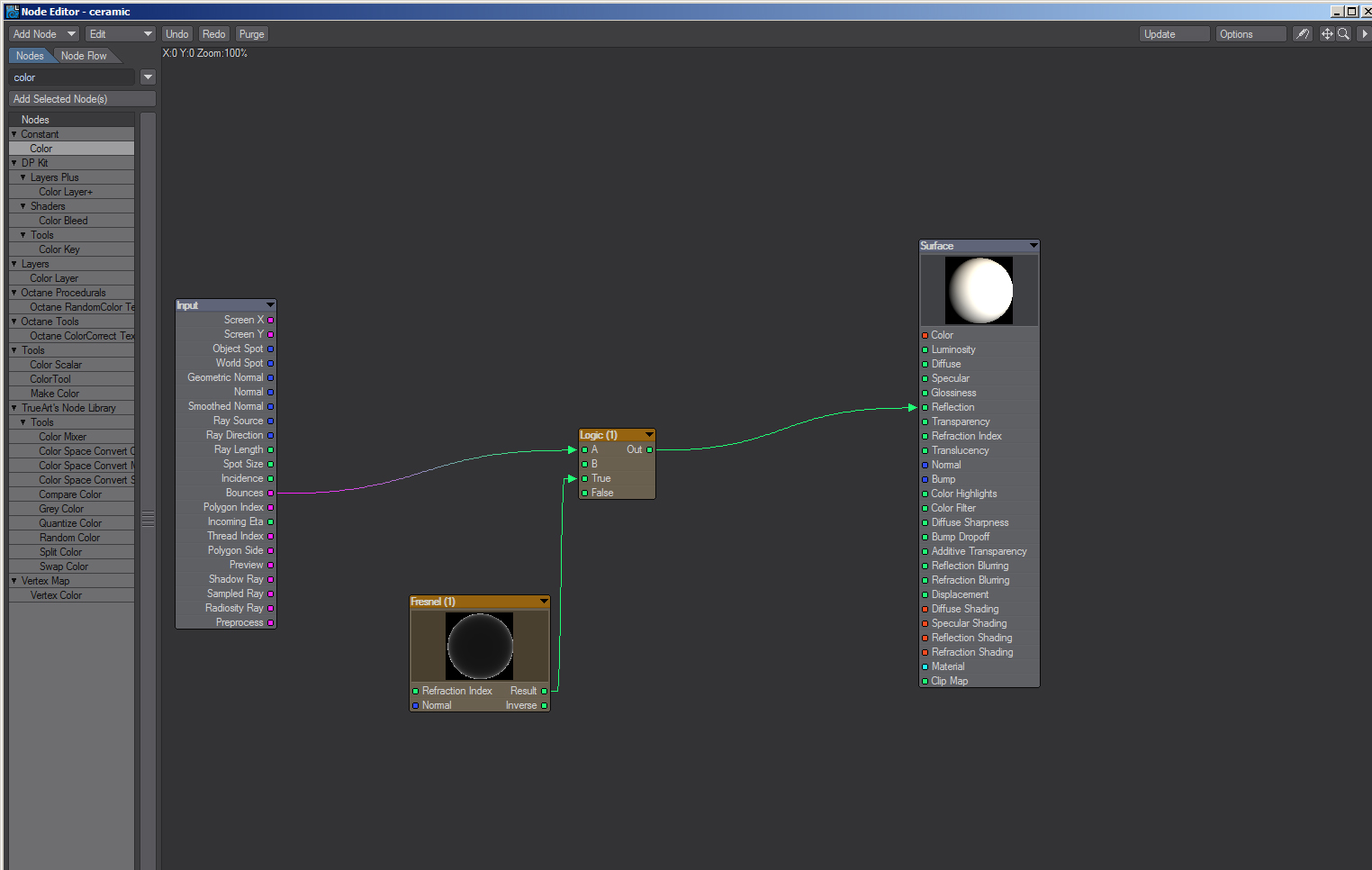
Task: Click the color search input field
Action: [72, 77]
